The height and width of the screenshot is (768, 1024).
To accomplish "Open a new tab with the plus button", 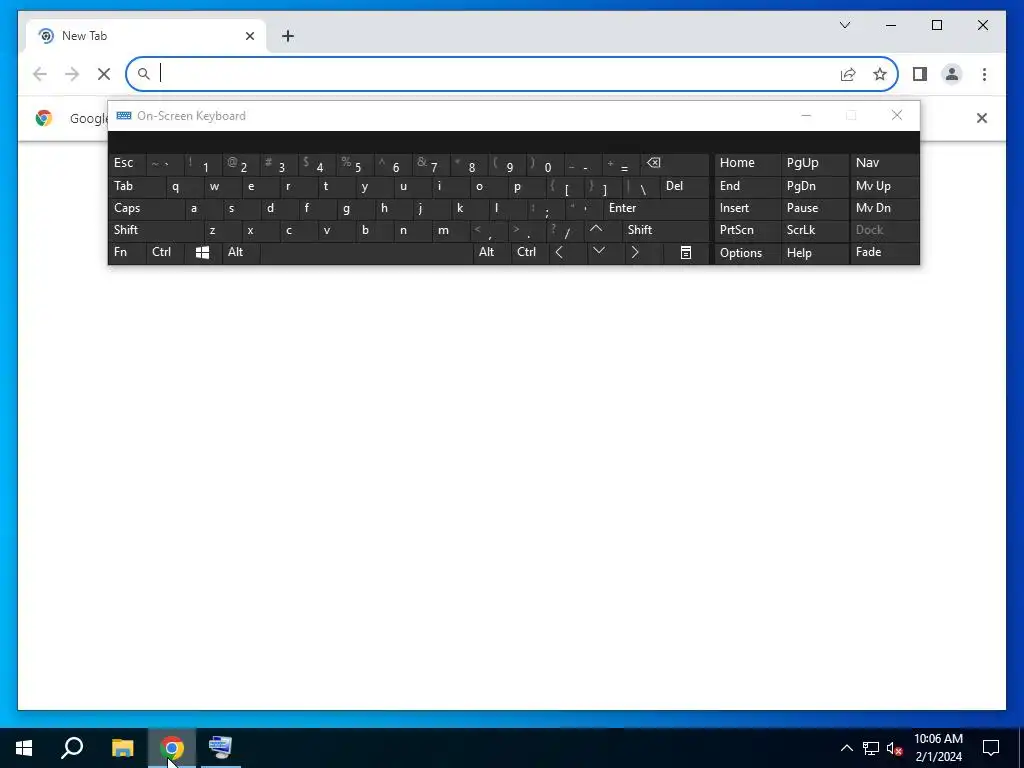I will click(288, 36).
